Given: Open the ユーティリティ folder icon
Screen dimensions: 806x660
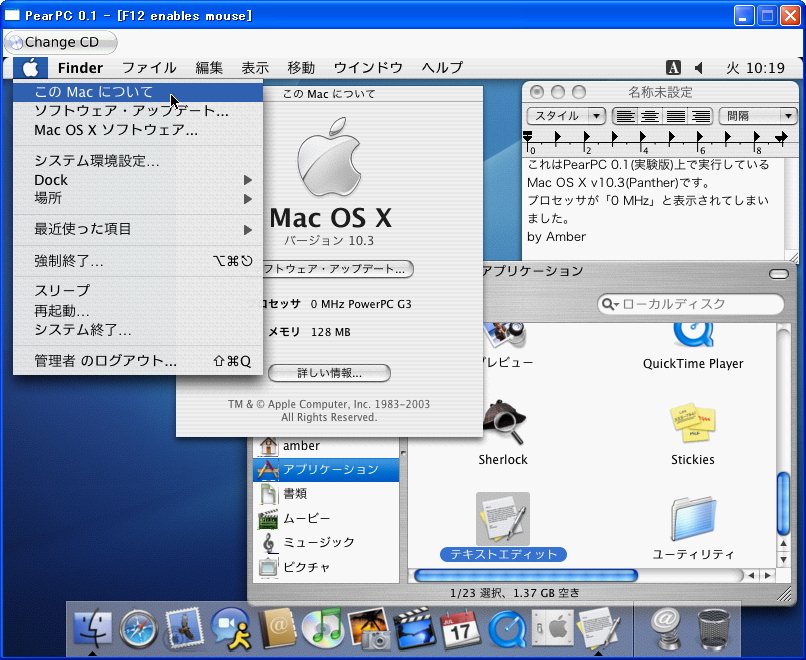Looking at the screenshot, I should coord(692,519).
